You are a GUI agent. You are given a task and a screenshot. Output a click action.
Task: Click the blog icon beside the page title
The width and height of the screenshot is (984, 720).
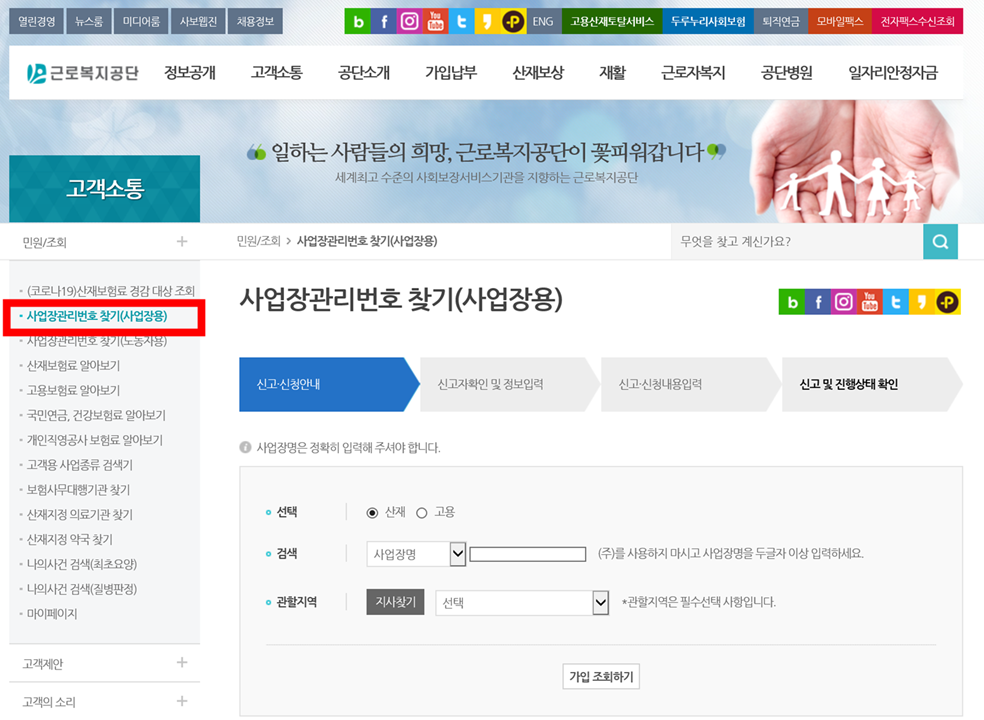click(x=791, y=302)
